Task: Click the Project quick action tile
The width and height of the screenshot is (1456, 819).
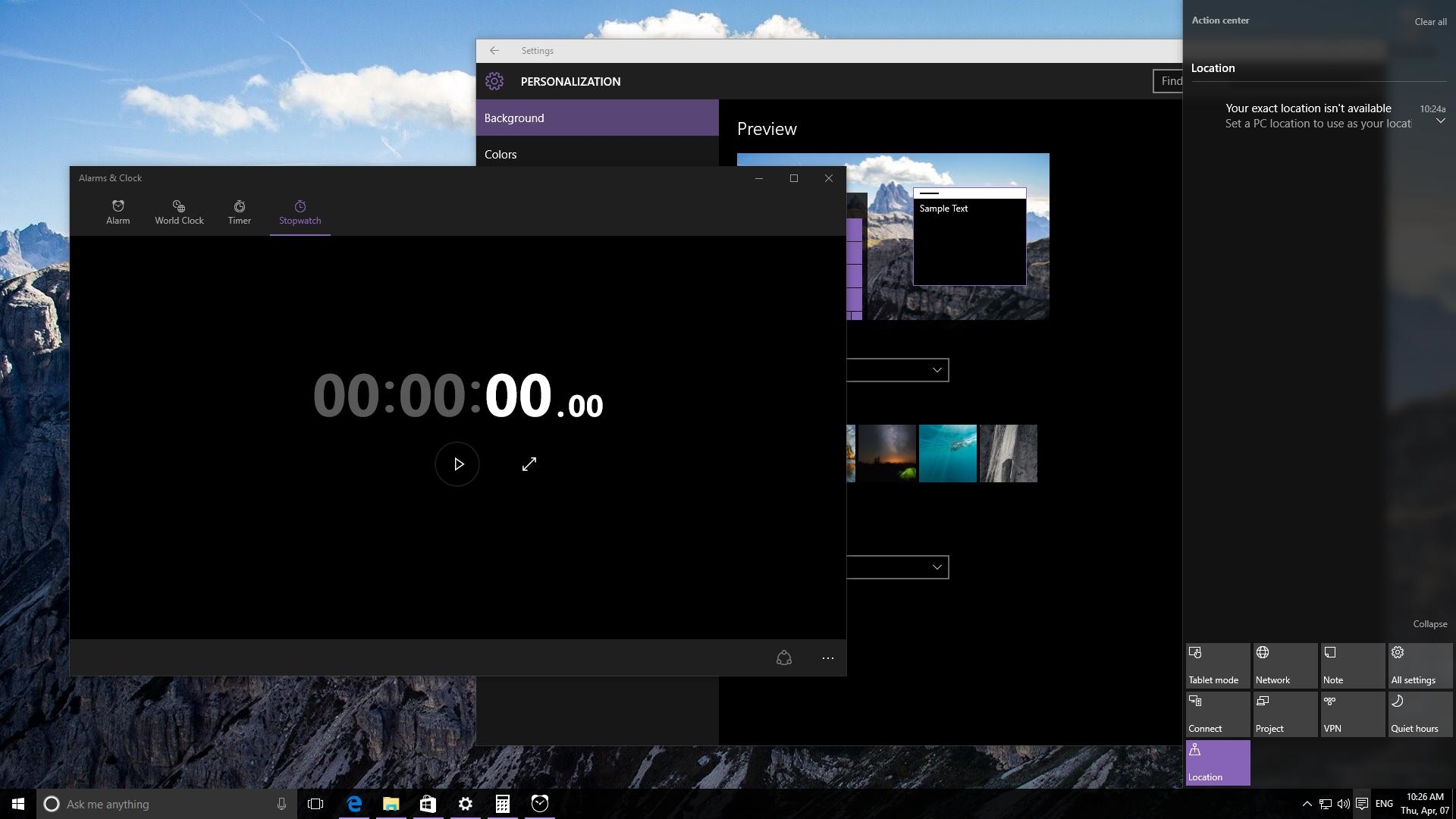Action: tap(1285, 714)
